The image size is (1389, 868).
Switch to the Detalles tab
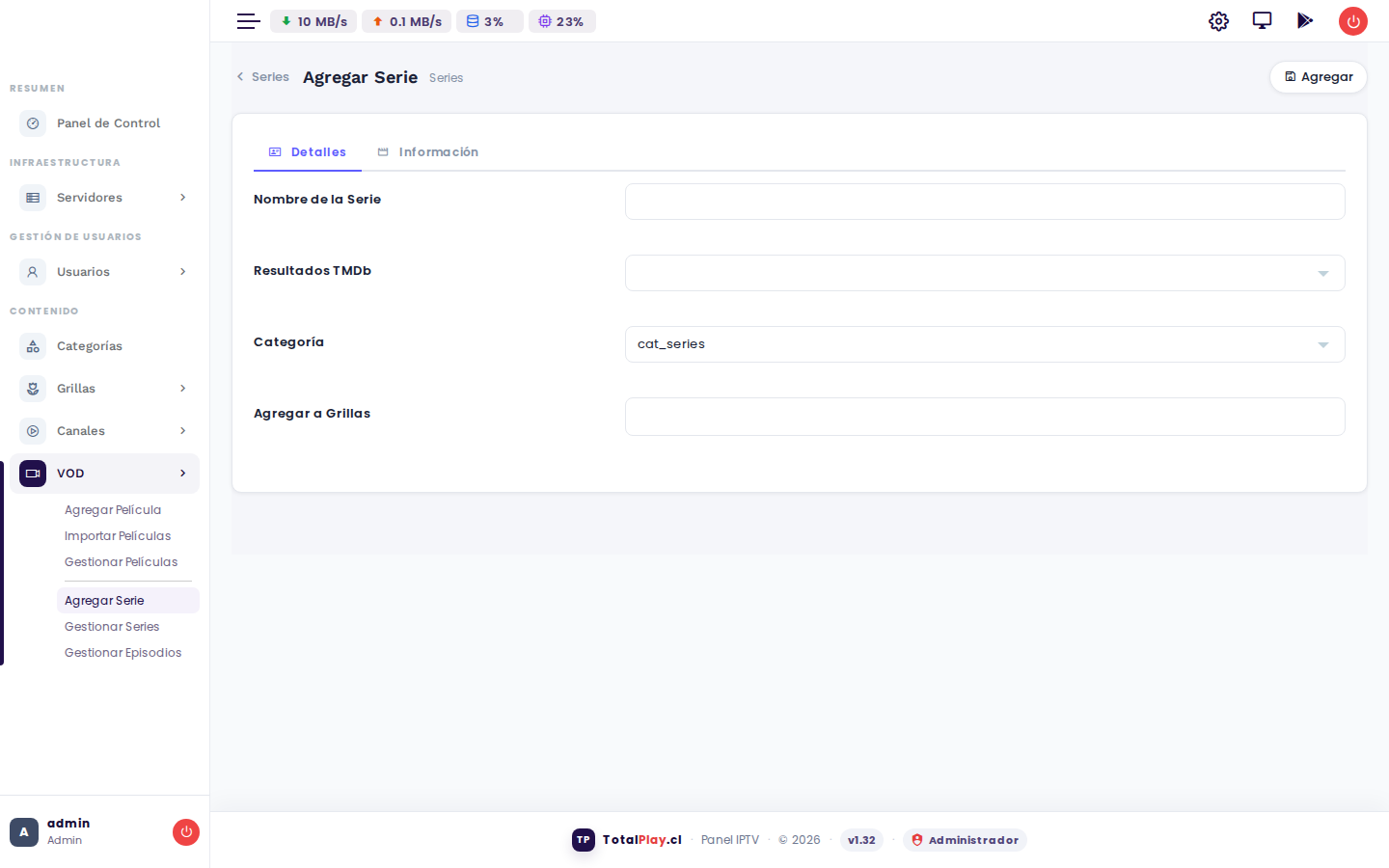[x=308, y=152]
